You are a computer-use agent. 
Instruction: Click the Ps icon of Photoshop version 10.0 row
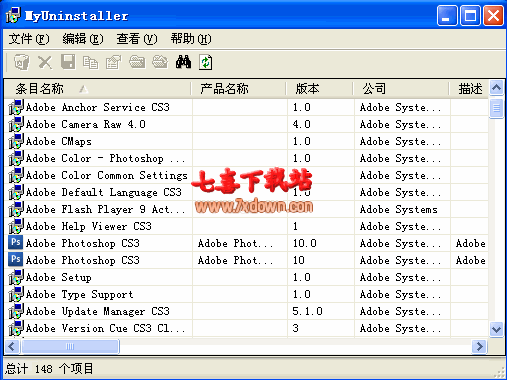point(16,242)
